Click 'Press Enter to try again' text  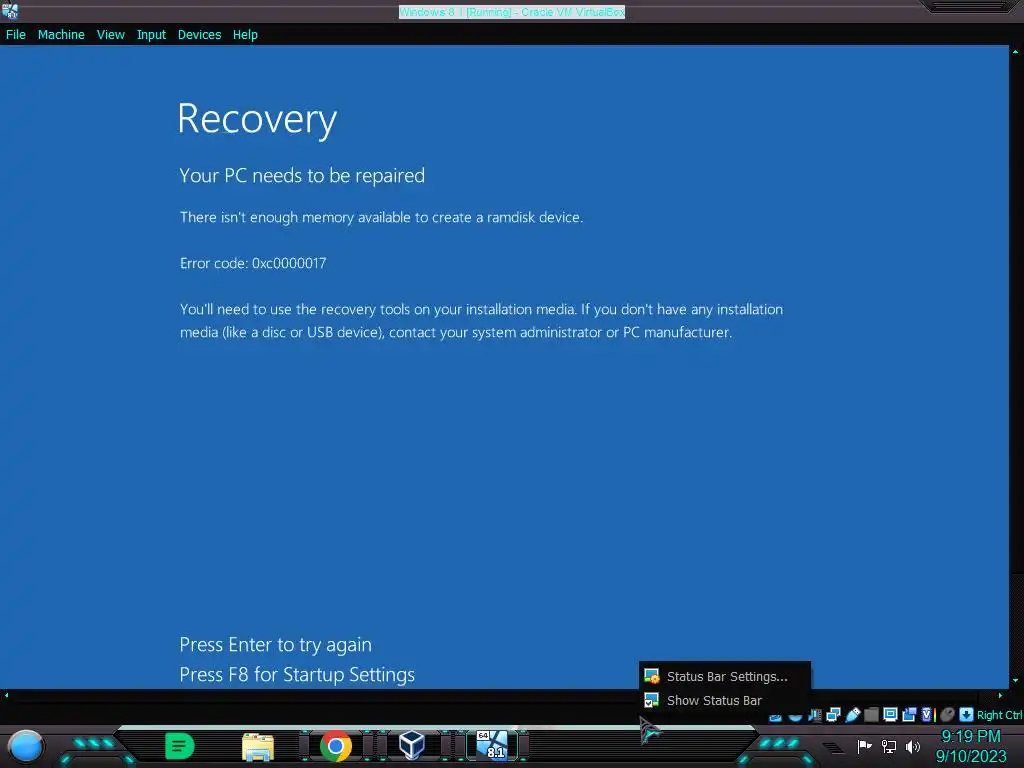pyautogui.click(x=276, y=645)
